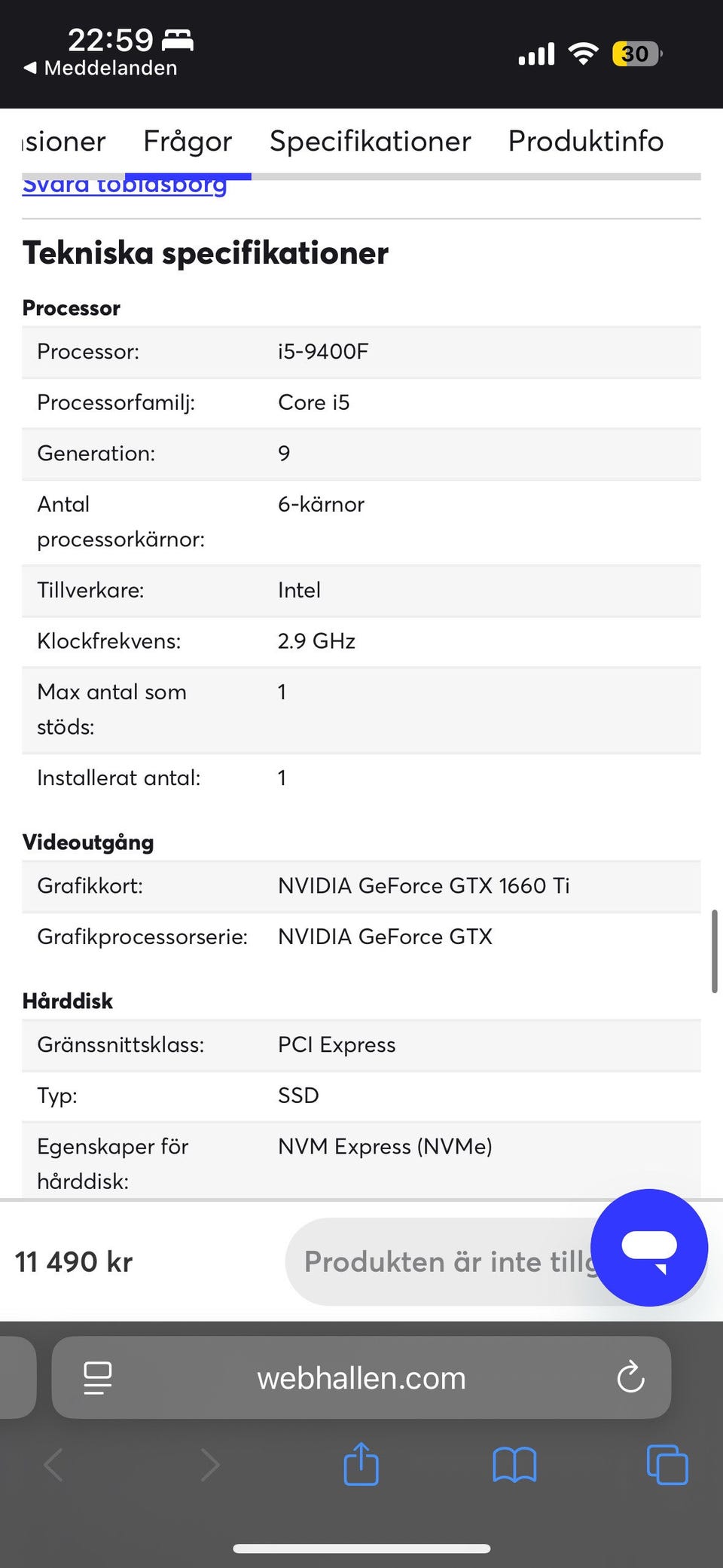Screen dimensions: 723x1568
Task: Go back to previous page
Action: point(53,1465)
